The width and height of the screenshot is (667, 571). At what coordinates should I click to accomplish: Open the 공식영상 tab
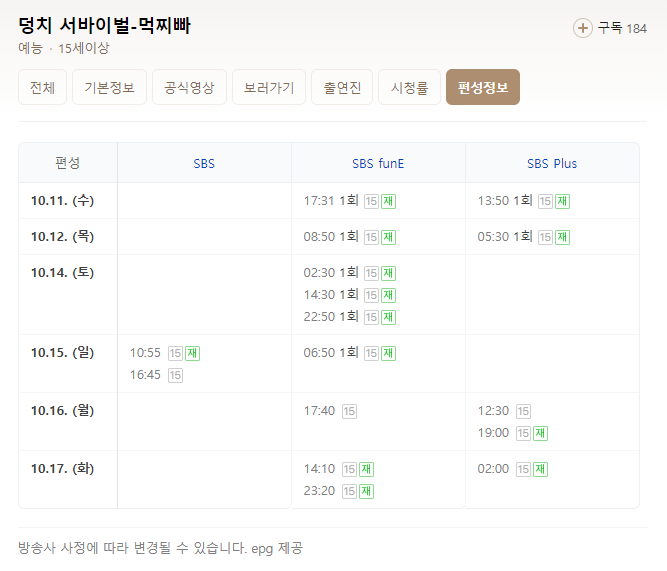point(189,87)
